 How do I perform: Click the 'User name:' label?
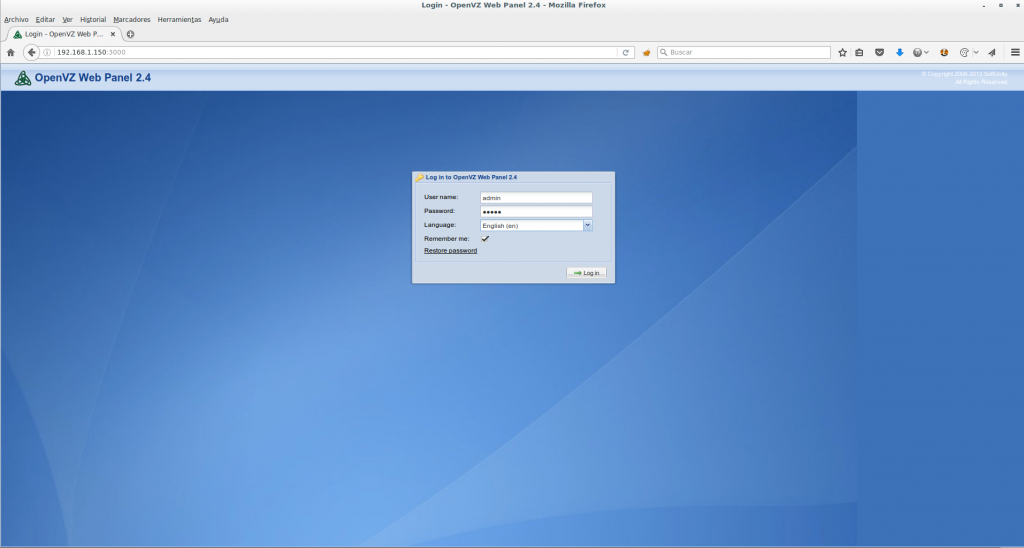click(x=441, y=197)
